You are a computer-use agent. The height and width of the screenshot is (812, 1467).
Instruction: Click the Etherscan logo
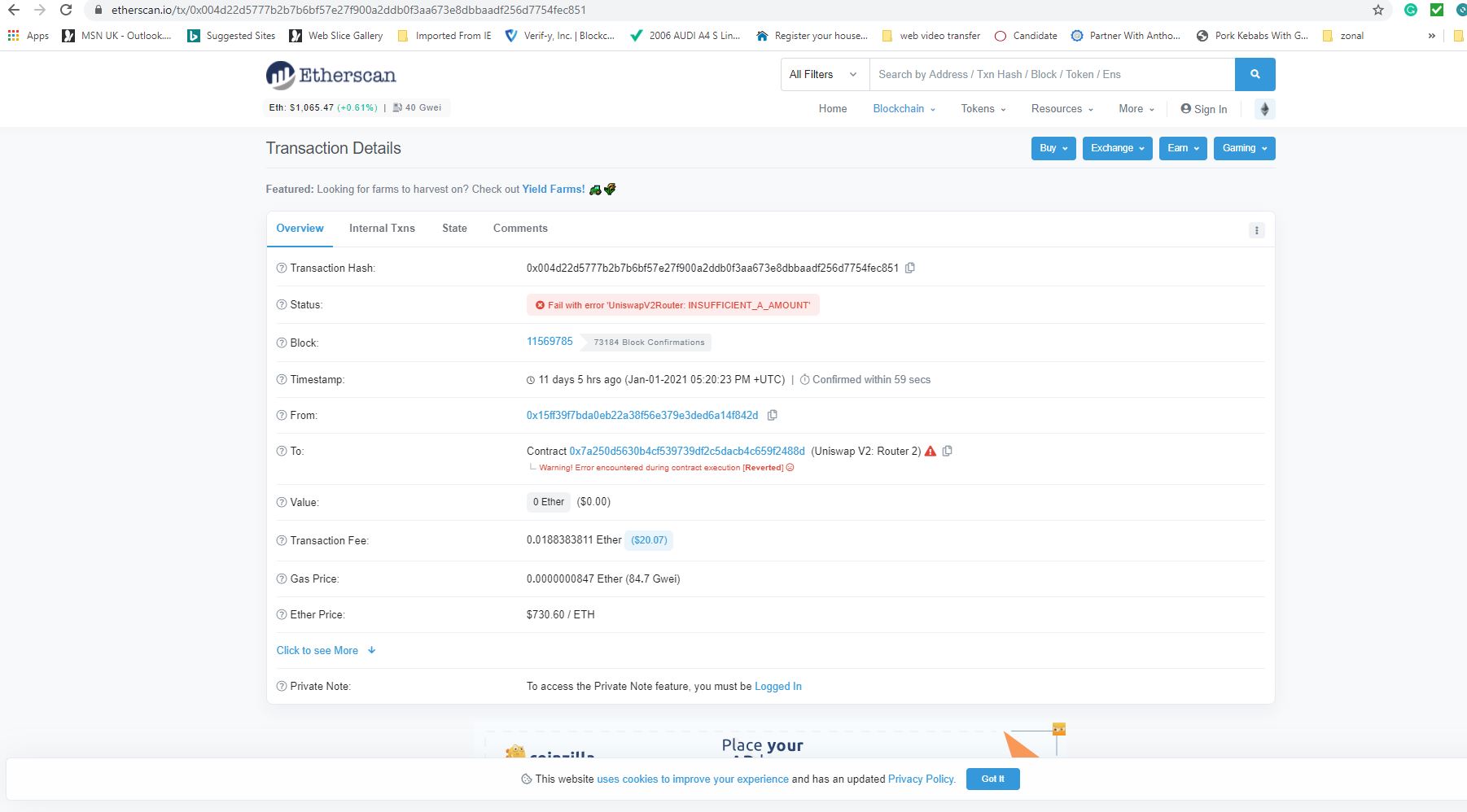pos(330,75)
